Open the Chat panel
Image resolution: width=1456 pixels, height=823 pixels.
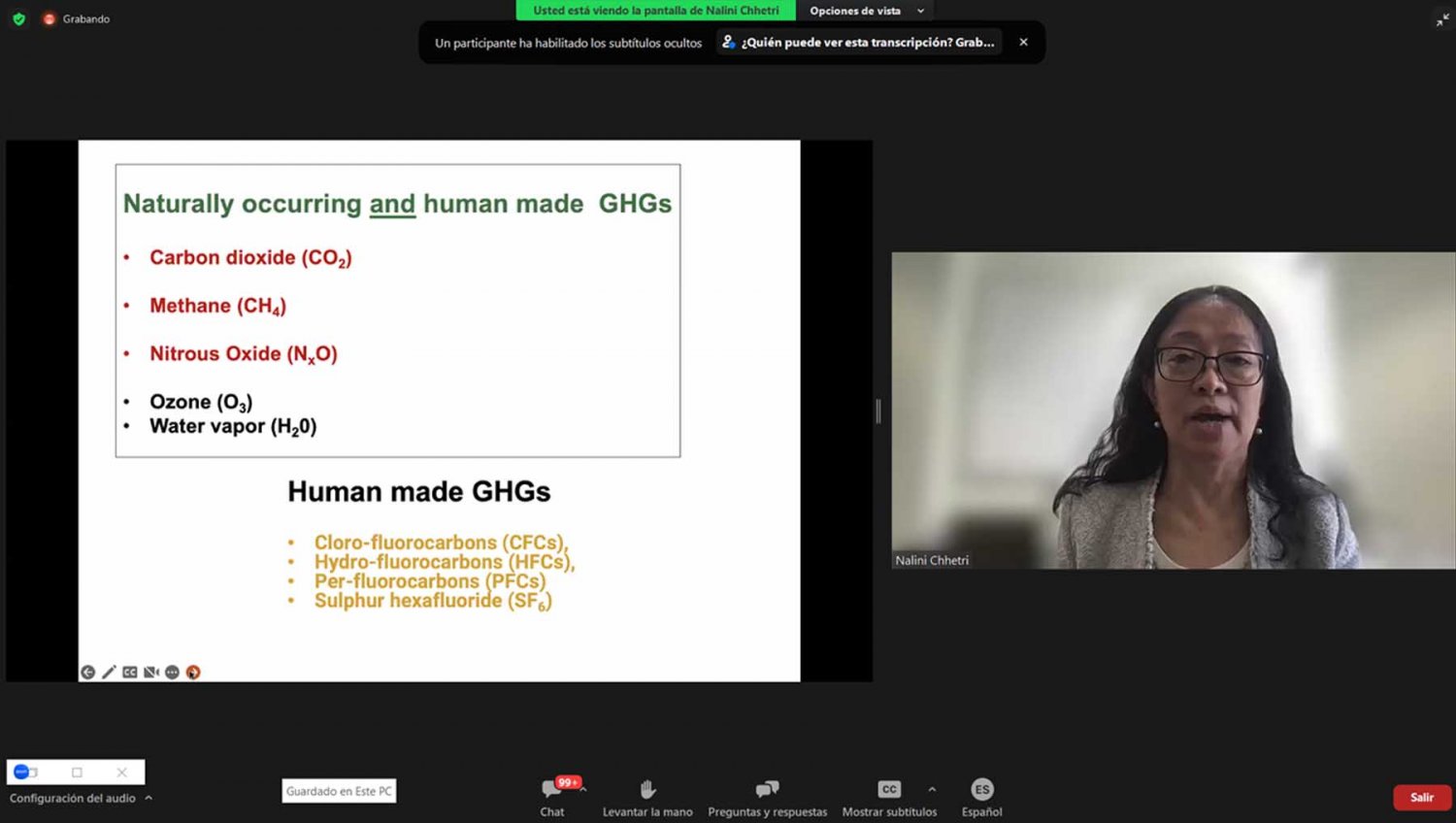(x=552, y=798)
